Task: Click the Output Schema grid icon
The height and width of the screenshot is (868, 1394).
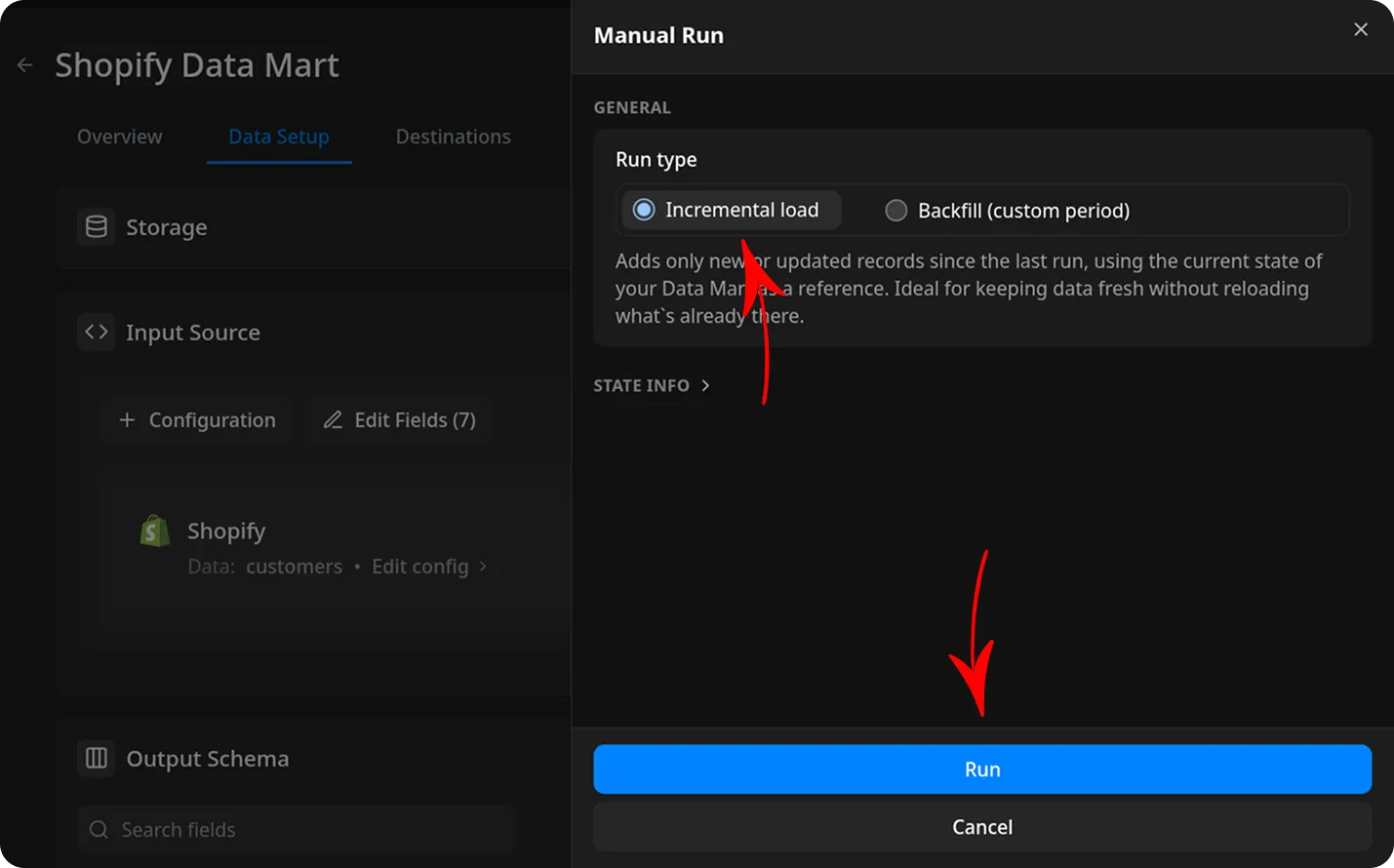Action: point(96,758)
